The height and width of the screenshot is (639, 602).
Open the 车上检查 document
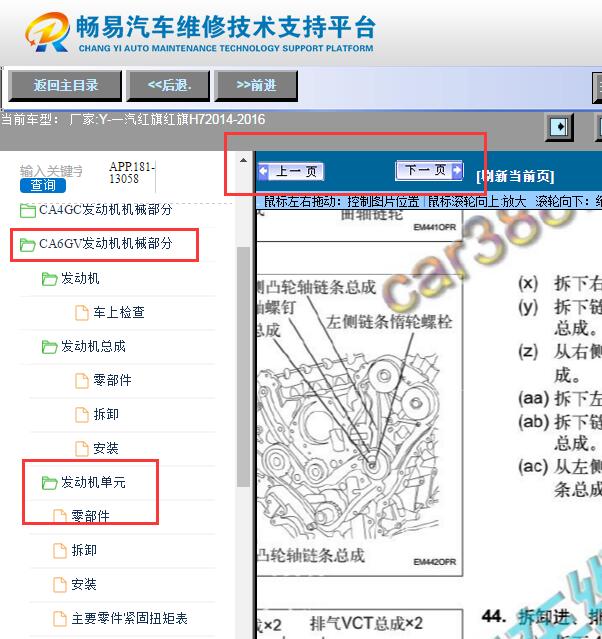[119, 313]
